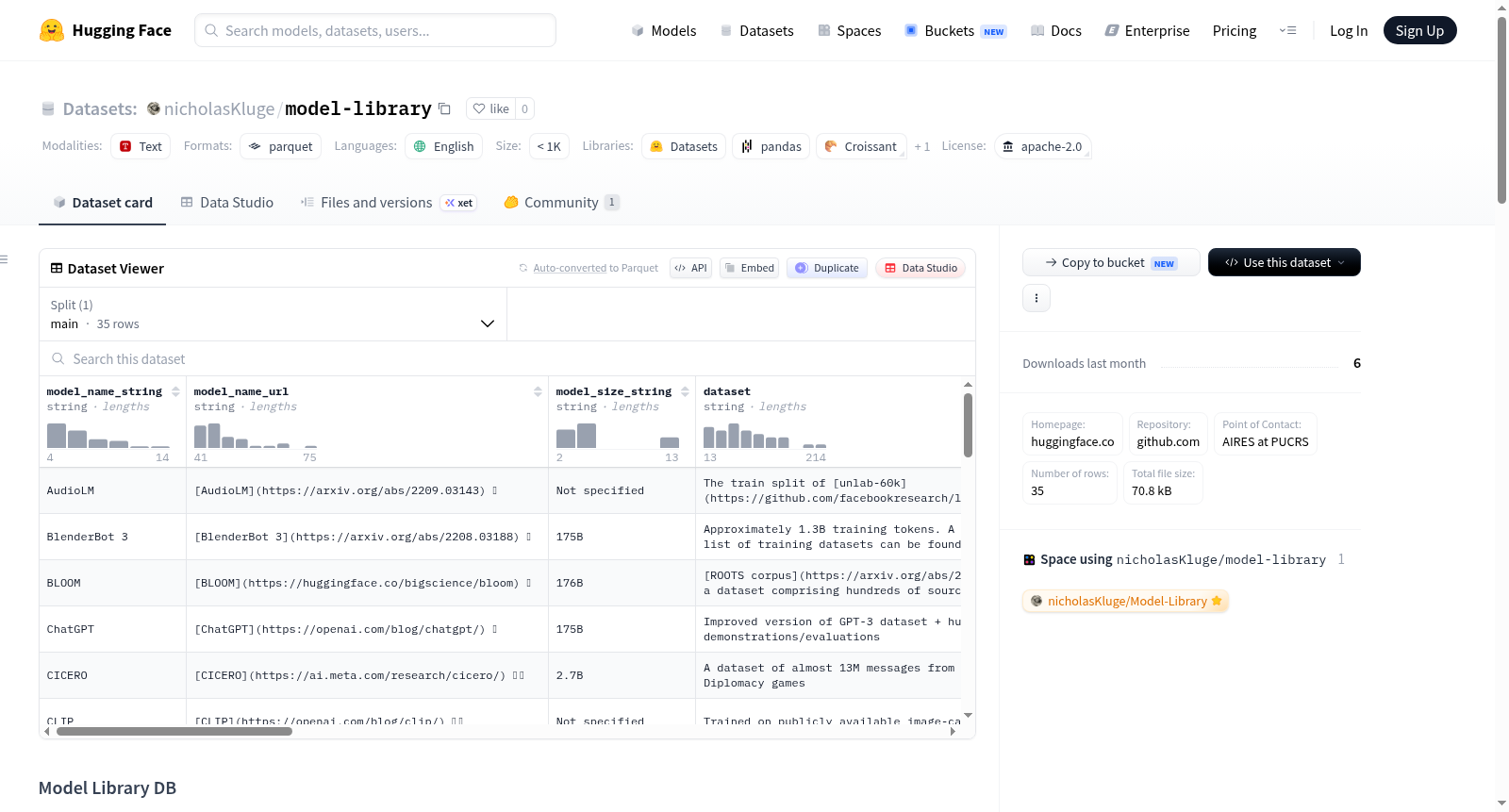Screen dimensions: 1509x812
Task: Switch to the Dataset card tab
Action: [102, 203]
